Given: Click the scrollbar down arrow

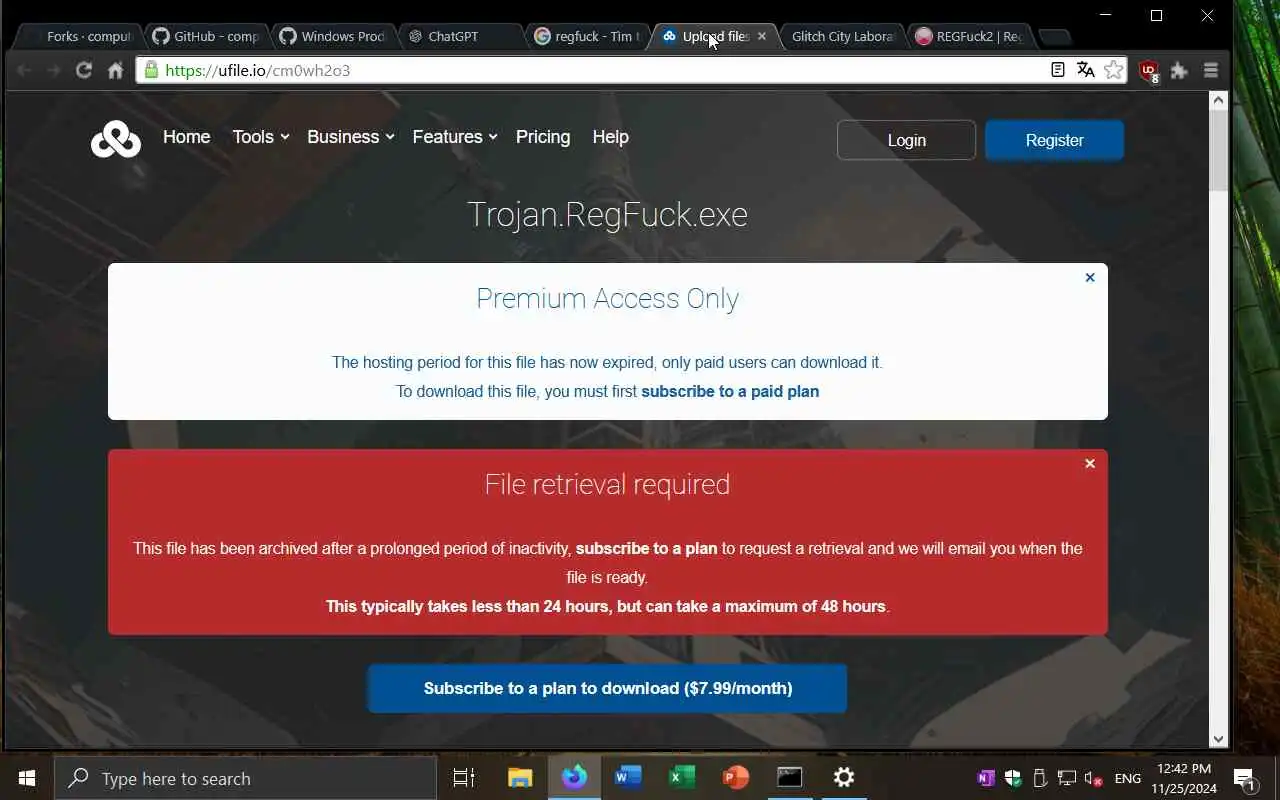Looking at the screenshot, I should point(1218,739).
